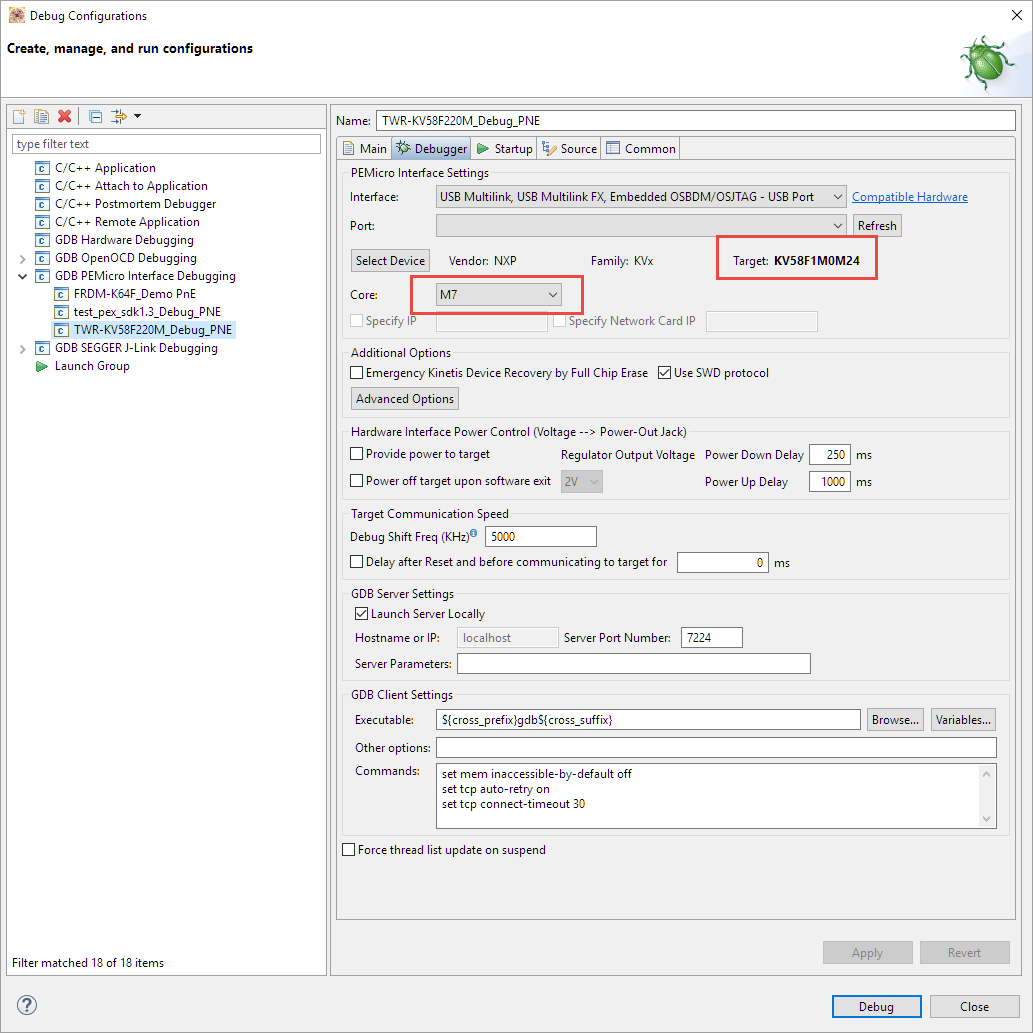Switch to the Startup tab
This screenshot has width=1033, height=1033.
(504, 149)
